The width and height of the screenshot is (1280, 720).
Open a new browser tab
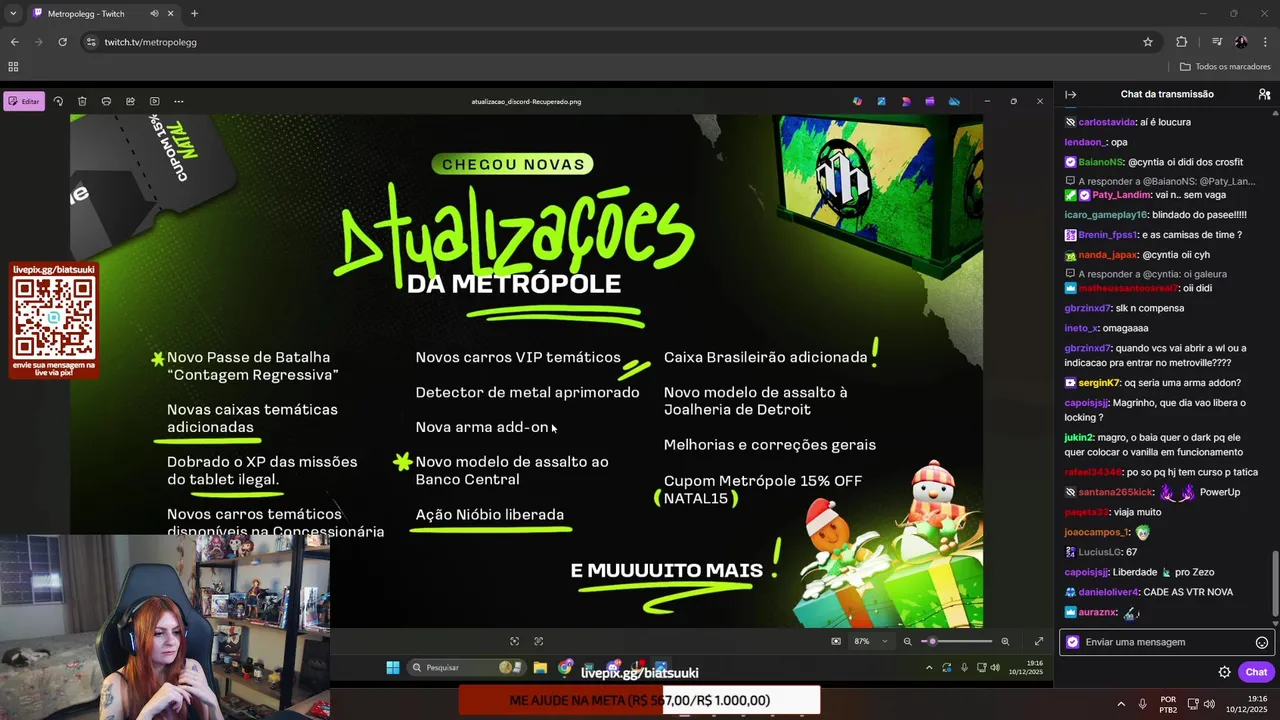click(194, 14)
